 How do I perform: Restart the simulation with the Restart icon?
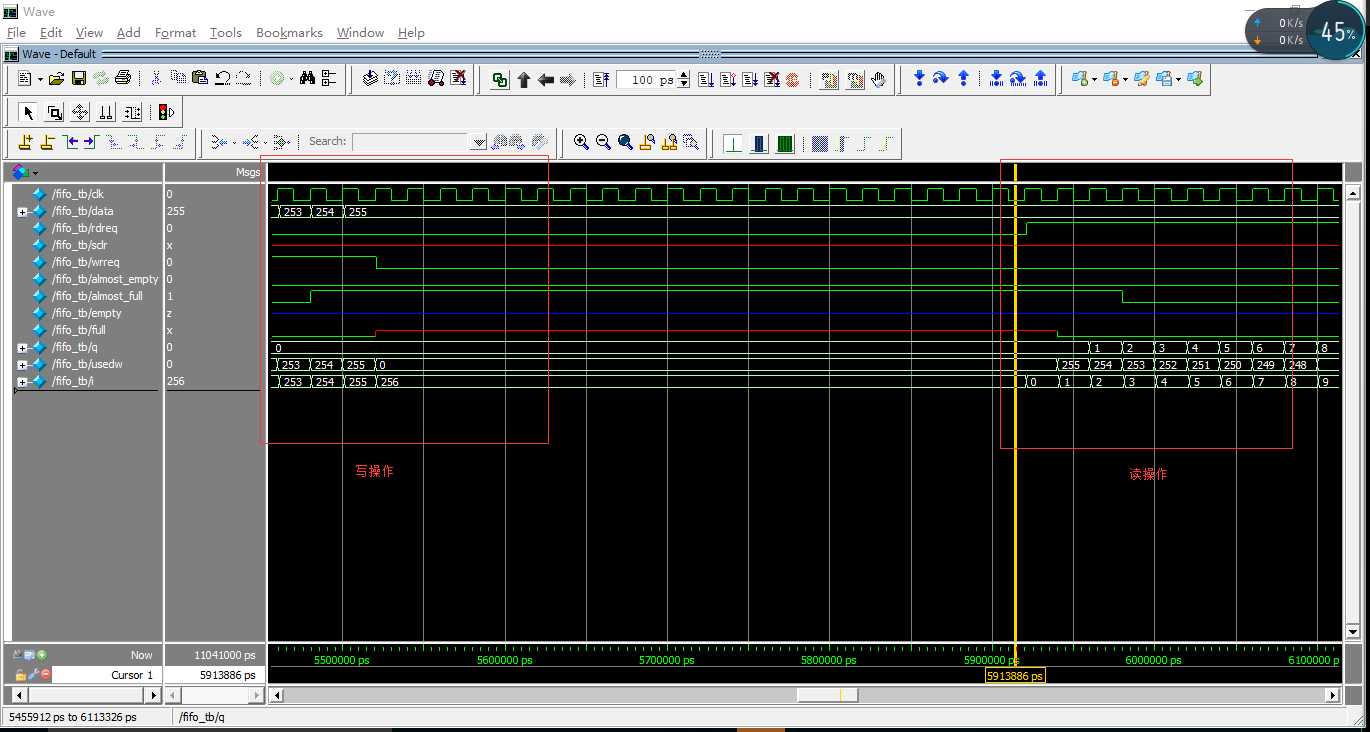tap(600, 80)
